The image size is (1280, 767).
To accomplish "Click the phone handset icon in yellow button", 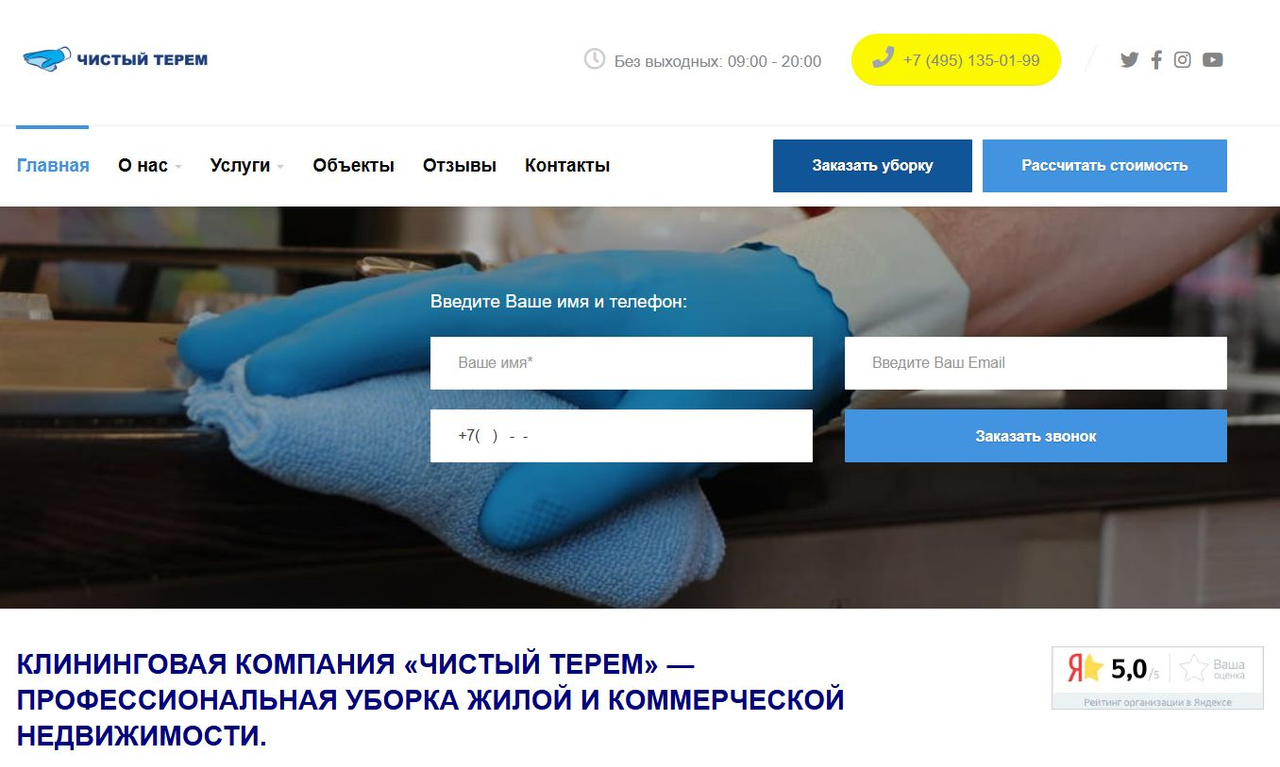I will click(x=882, y=58).
